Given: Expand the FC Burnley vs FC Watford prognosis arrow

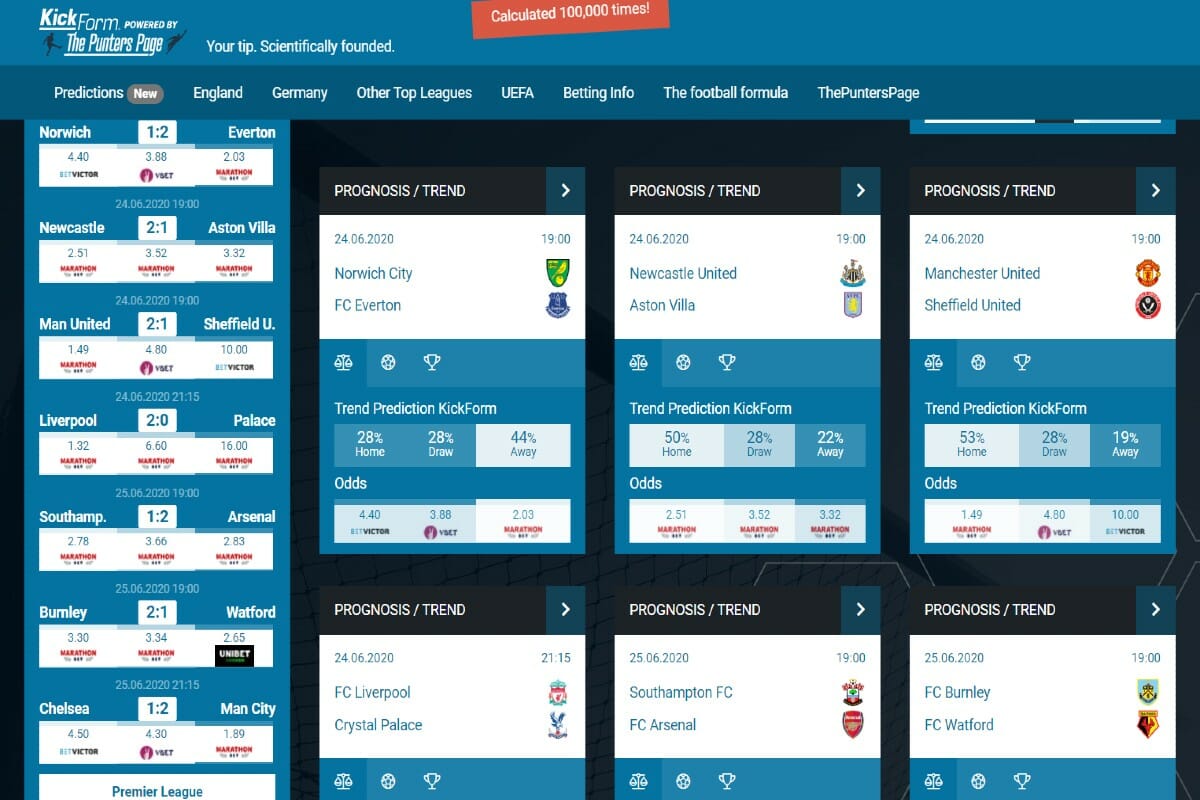Looking at the screenshot, I should (1155, 609).
